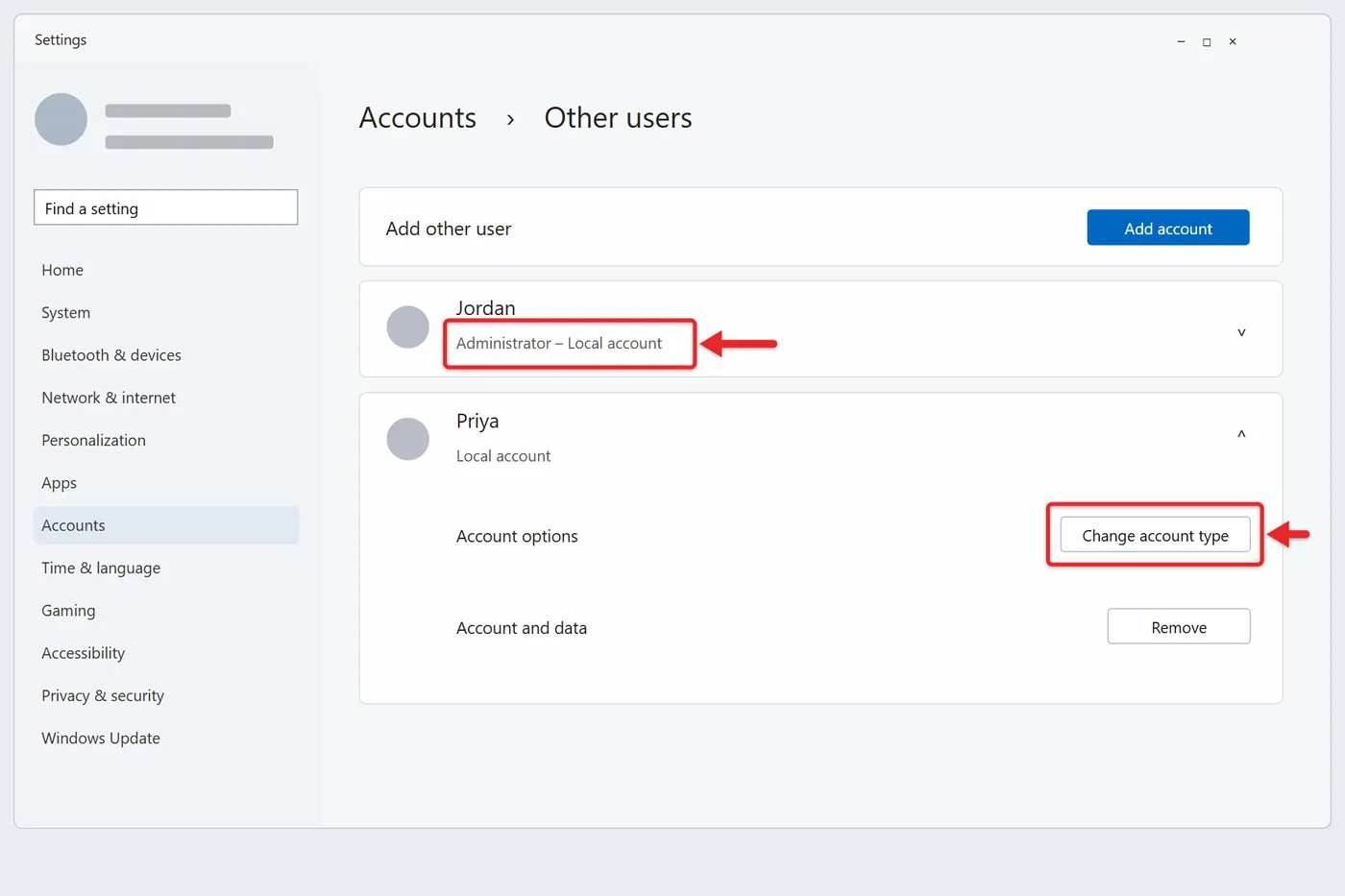Click the Find a setting search box
1345x896 pixels.
166,207
